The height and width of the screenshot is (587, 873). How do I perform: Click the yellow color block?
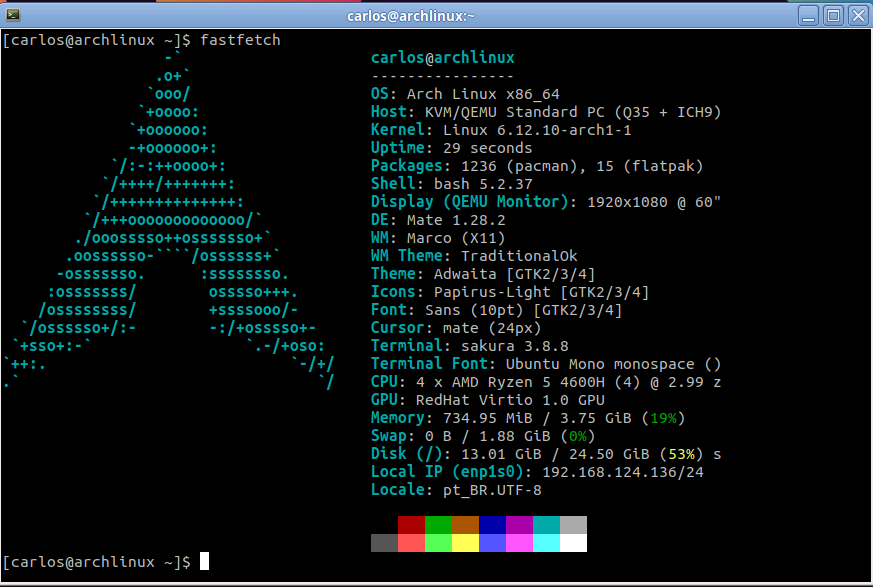[465, 543]
